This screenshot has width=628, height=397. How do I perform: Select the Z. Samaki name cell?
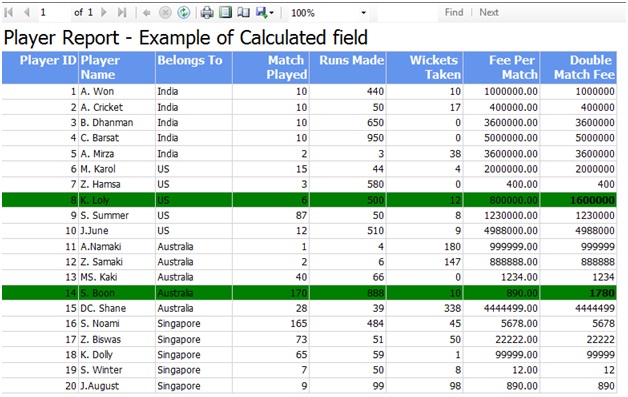[x=117, y=262]
